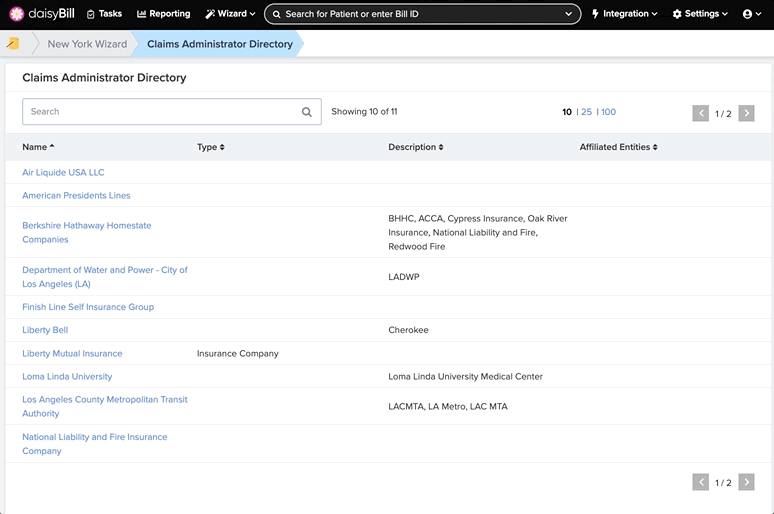Open Liberty Mutual Insurance link
The width and height of the screenshot is (774, 514).
72,354
